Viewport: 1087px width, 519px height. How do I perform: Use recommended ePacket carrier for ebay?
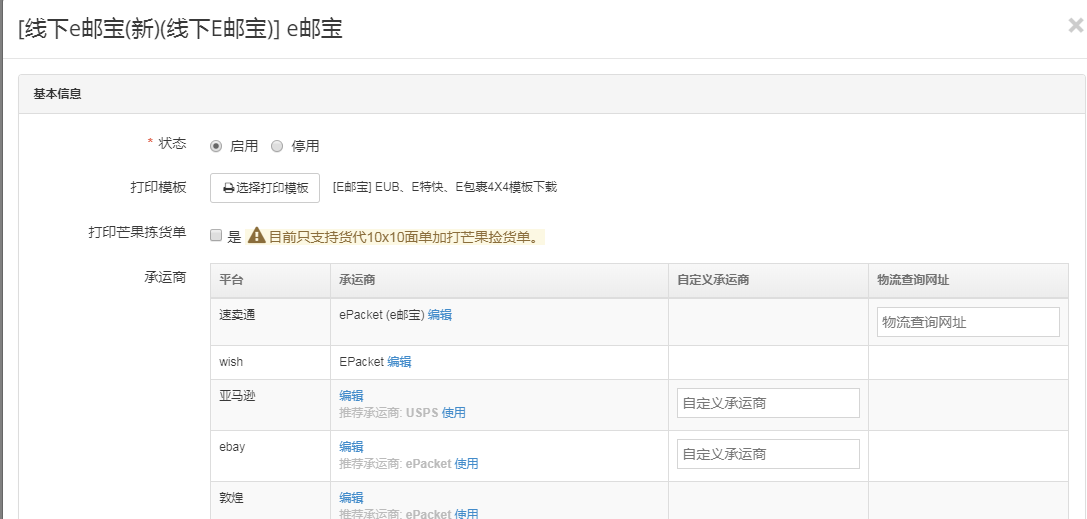(466, 464)
